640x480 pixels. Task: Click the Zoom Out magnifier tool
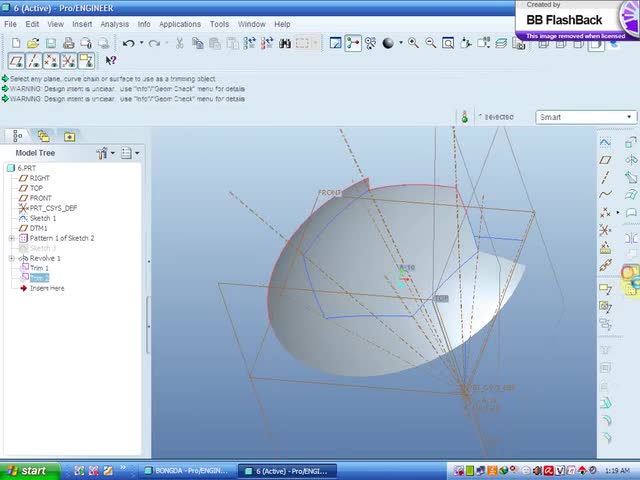pos(430,43)
